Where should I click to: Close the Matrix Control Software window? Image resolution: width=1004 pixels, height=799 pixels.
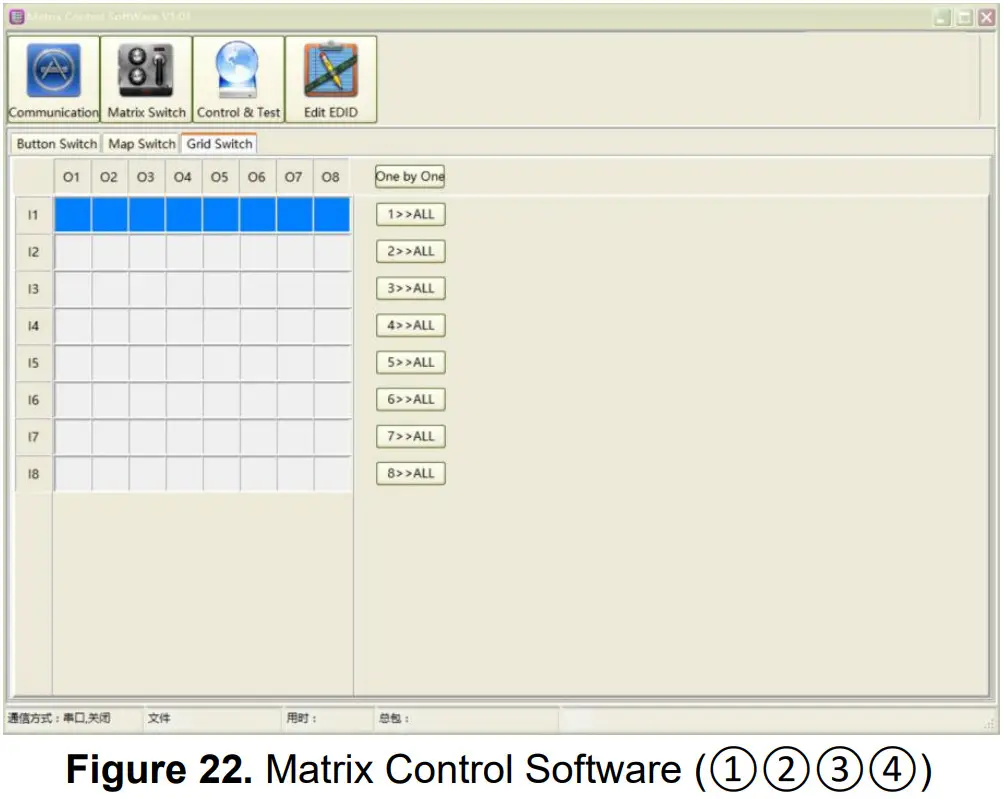[x=987, y=18]
